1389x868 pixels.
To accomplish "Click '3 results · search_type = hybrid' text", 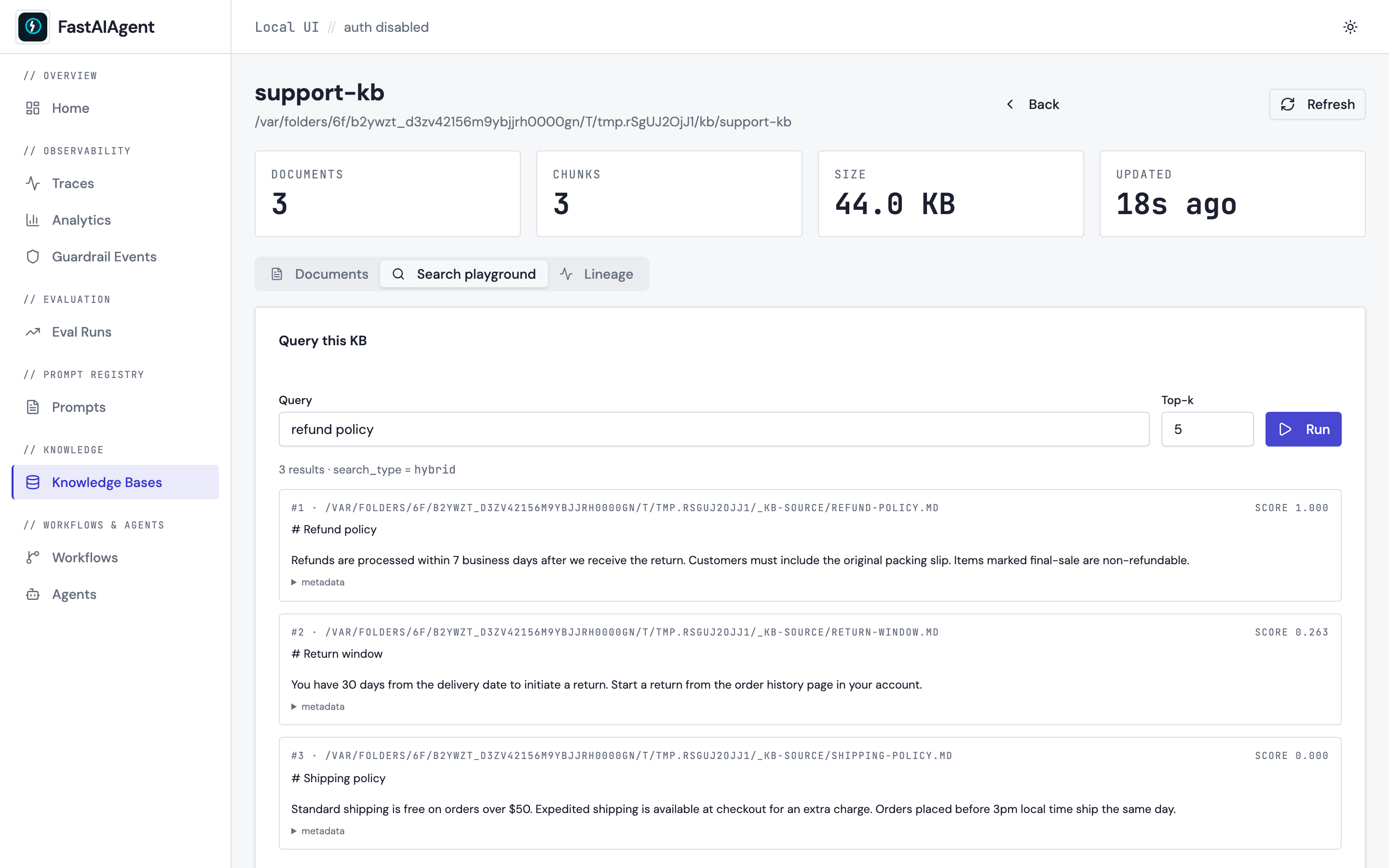I will (367, 470).
